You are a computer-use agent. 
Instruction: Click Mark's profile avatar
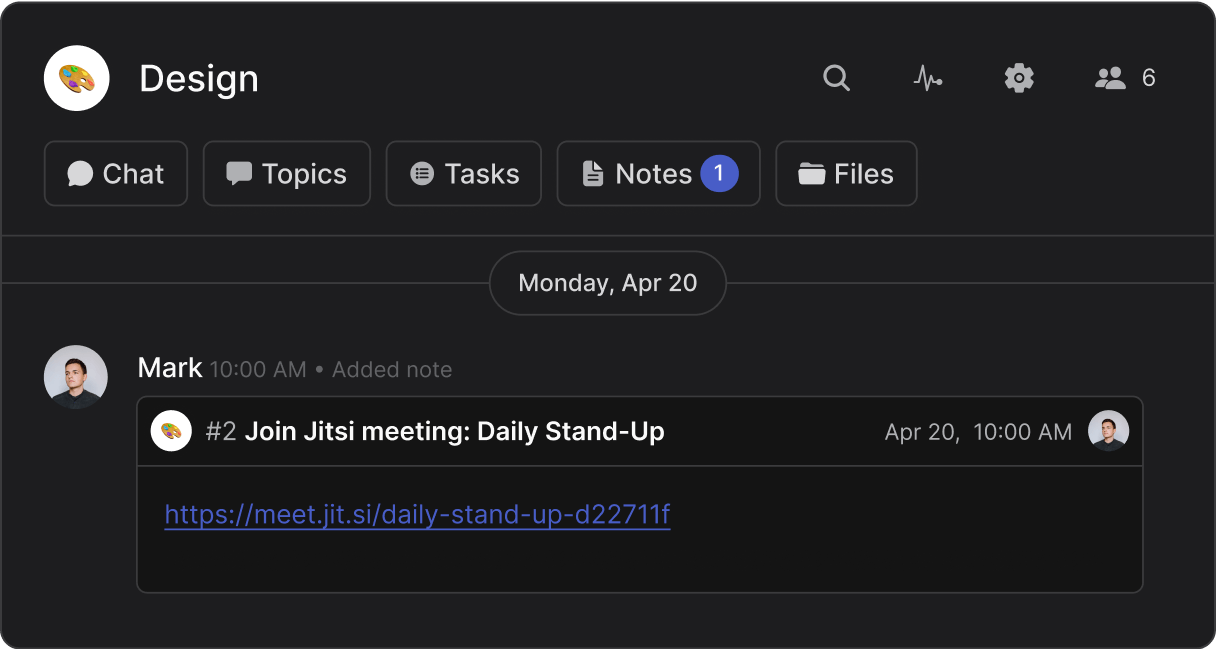[75, 377]
